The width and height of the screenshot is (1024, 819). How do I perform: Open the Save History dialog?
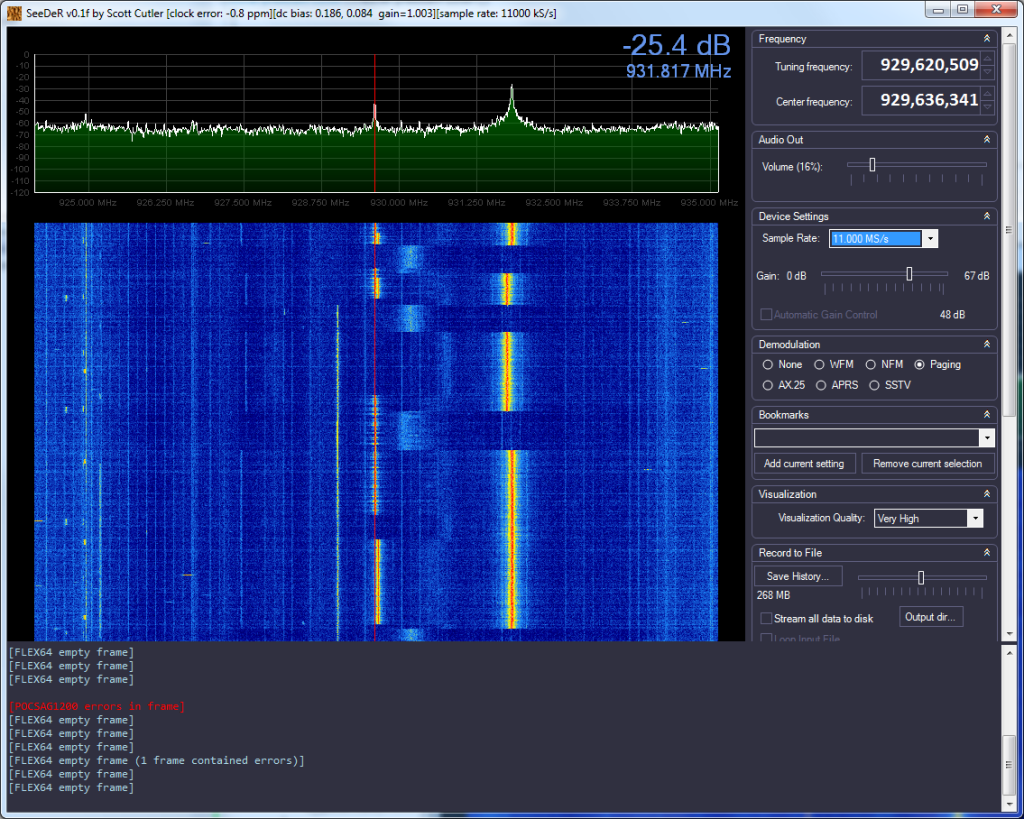coord(798,576)
